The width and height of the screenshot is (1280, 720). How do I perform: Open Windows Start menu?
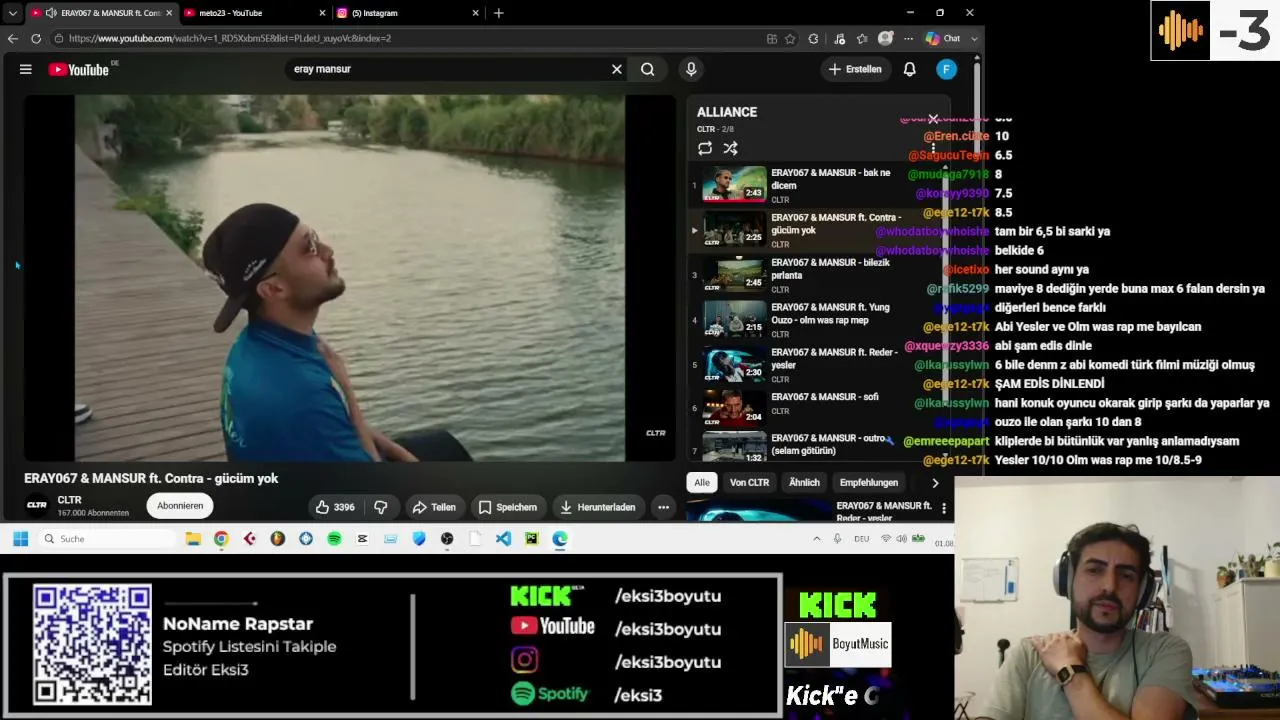point(21,539)
